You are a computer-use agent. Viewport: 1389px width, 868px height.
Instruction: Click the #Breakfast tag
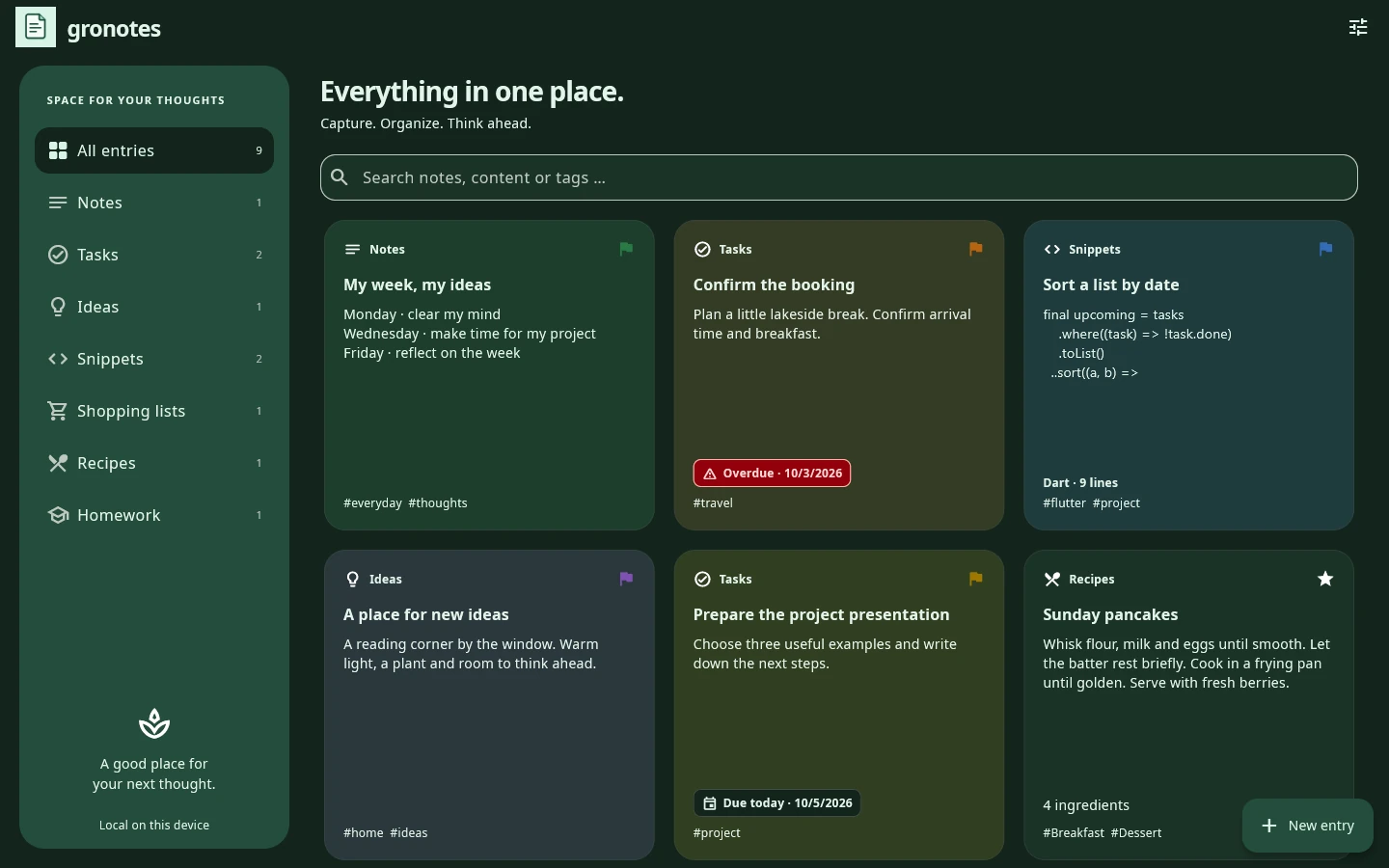[x=1074, y=833]
